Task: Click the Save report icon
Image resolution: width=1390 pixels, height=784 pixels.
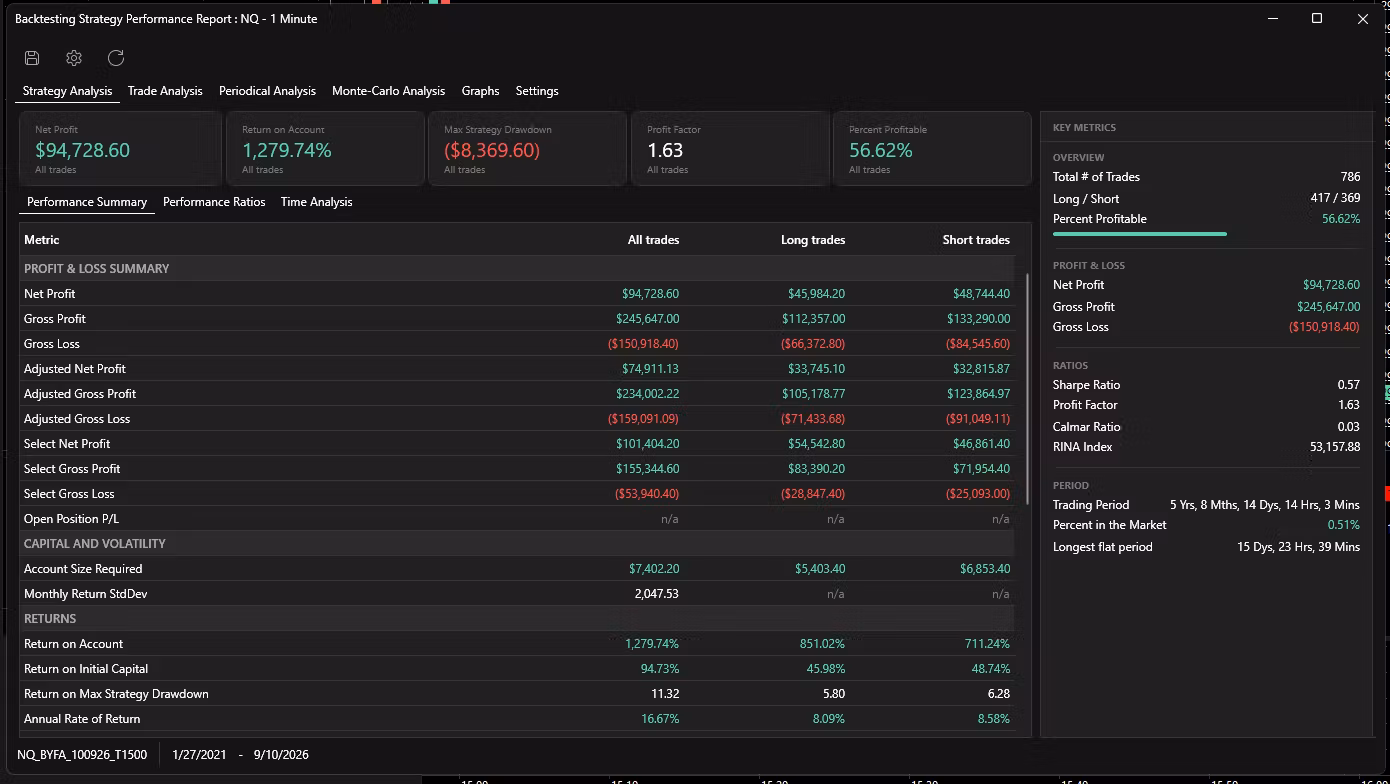Action: pos(32,58)
